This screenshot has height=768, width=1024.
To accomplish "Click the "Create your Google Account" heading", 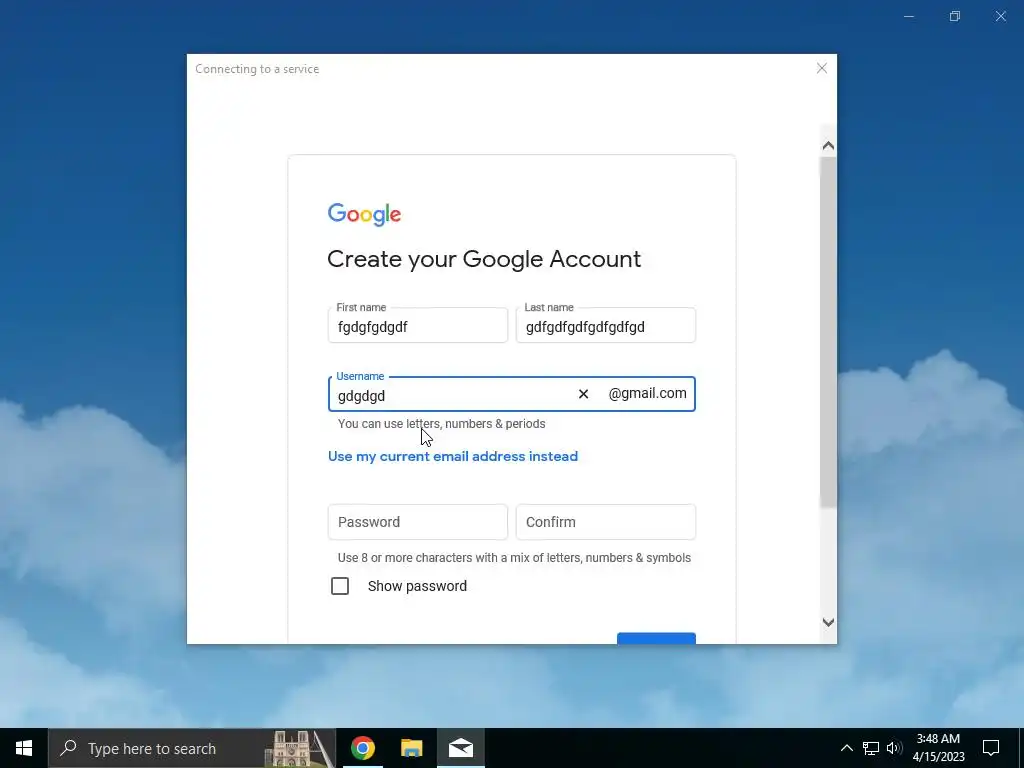I will click(484, 259).
